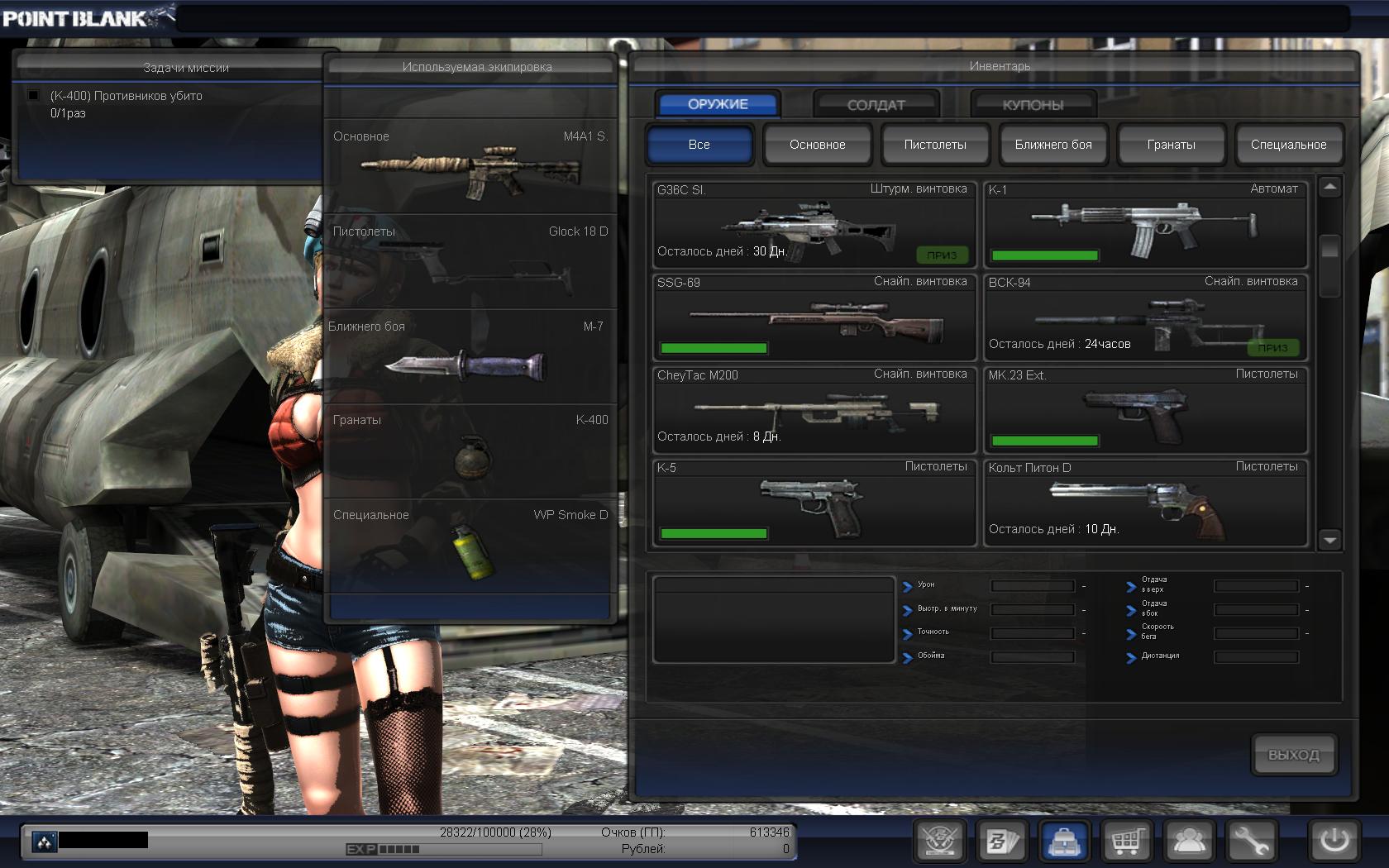Open settings with the wrench icon
Viewport: 1389px width, 868px height.
coord(1251,842)
